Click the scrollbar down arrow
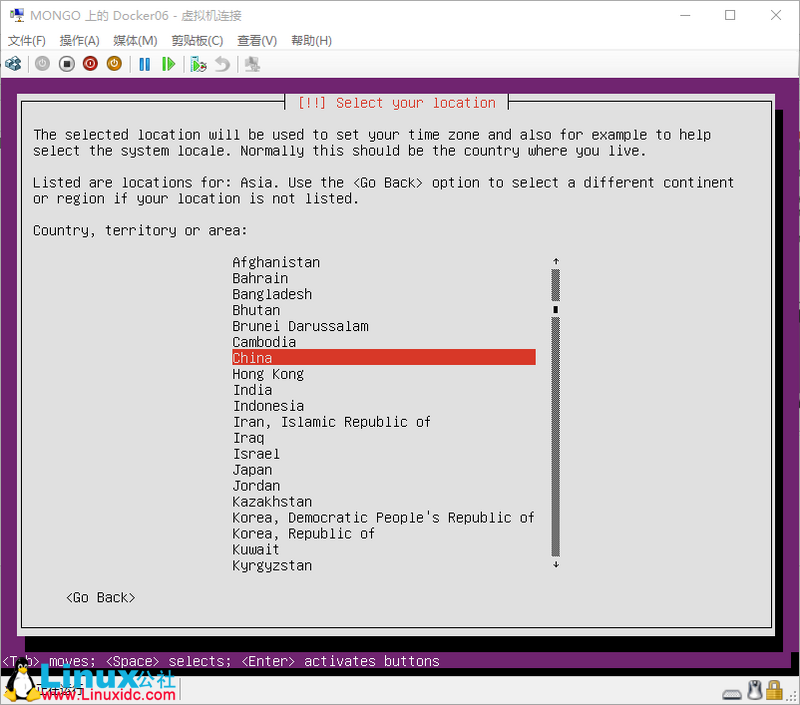This screenshot has width=800, height=705. point(555,563)
